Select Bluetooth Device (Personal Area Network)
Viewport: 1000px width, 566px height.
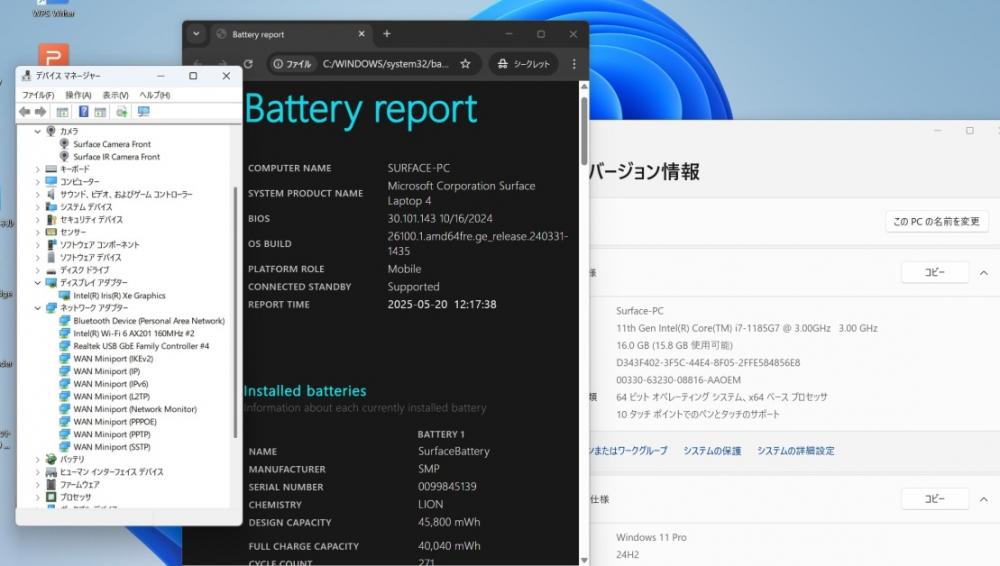149,321
